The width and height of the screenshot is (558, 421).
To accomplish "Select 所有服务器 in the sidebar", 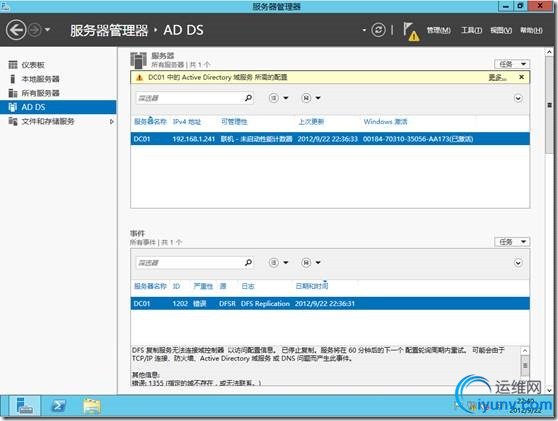I will click(40, 93).
